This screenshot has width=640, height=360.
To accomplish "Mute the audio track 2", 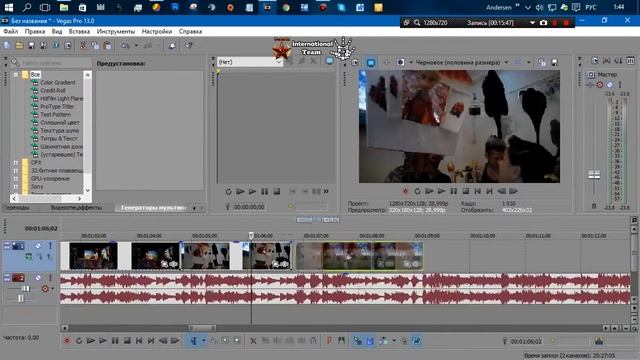I will coord(38,278).
